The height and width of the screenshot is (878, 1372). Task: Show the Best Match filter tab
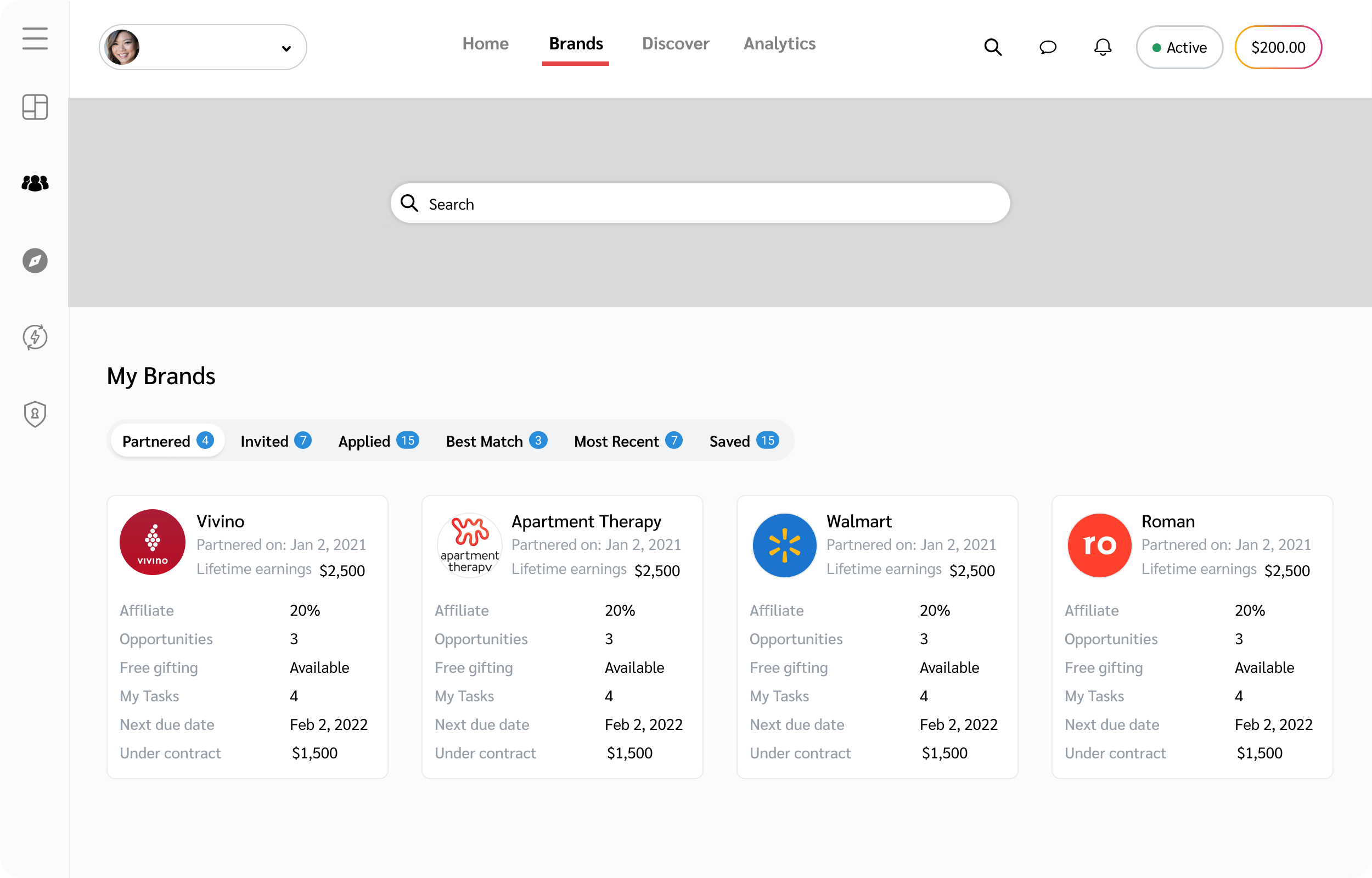tap(496, 441)
